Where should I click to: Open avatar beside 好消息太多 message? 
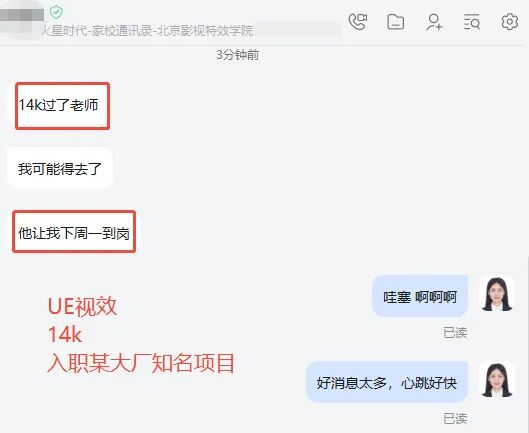497,379
